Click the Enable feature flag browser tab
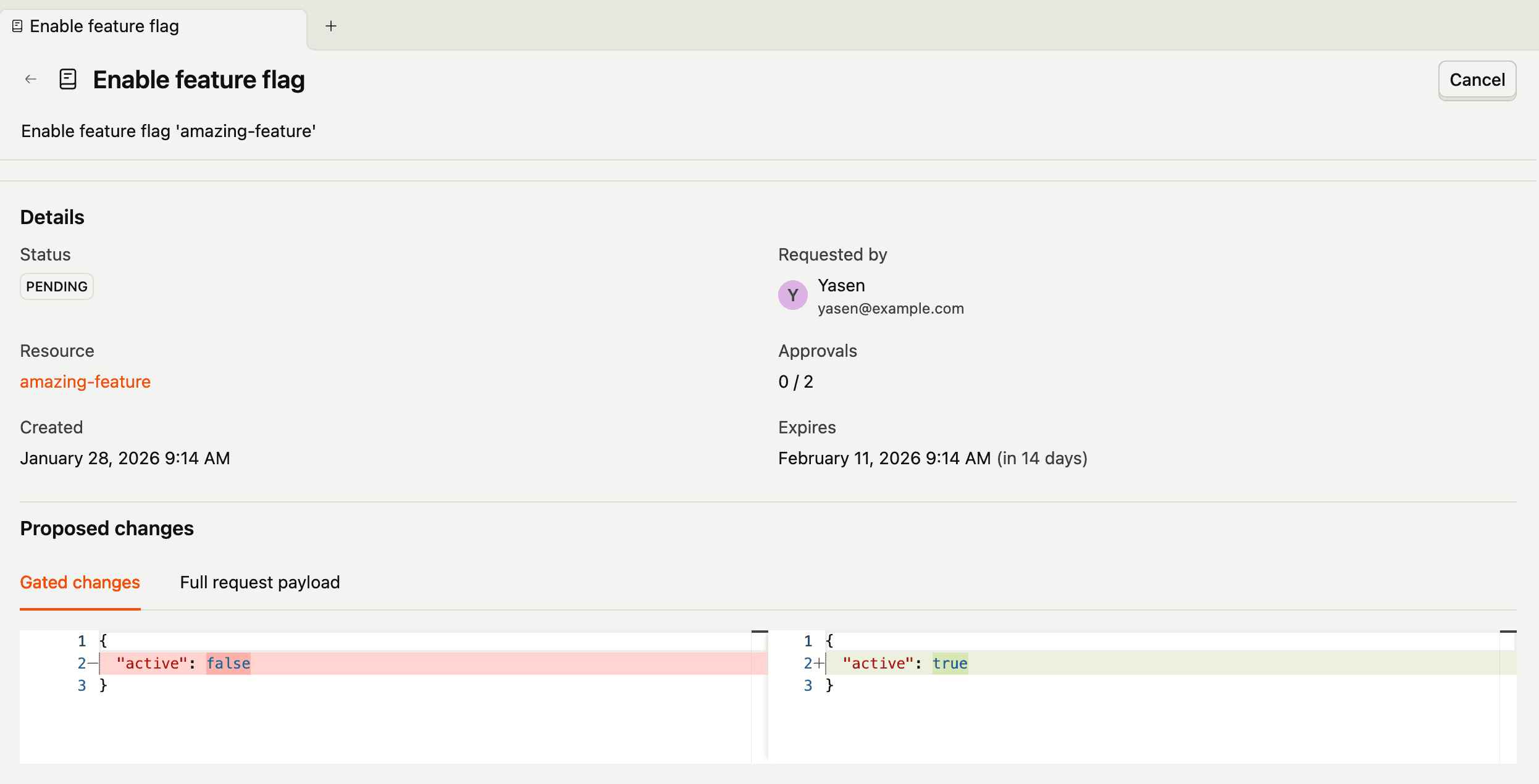This screenshot has height=784, width=1539. (104, 25)
